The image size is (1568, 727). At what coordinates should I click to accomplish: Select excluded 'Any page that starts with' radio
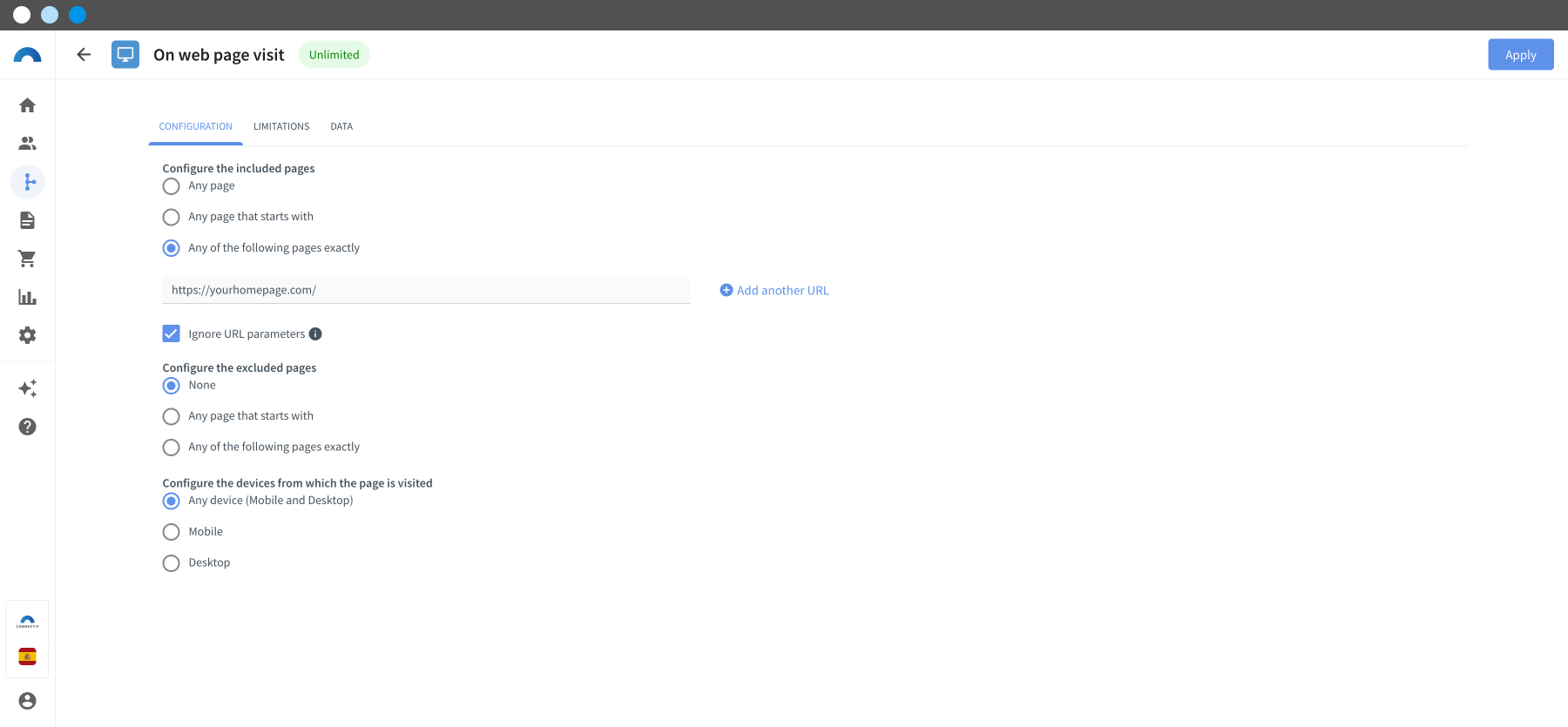pos(171,416)
